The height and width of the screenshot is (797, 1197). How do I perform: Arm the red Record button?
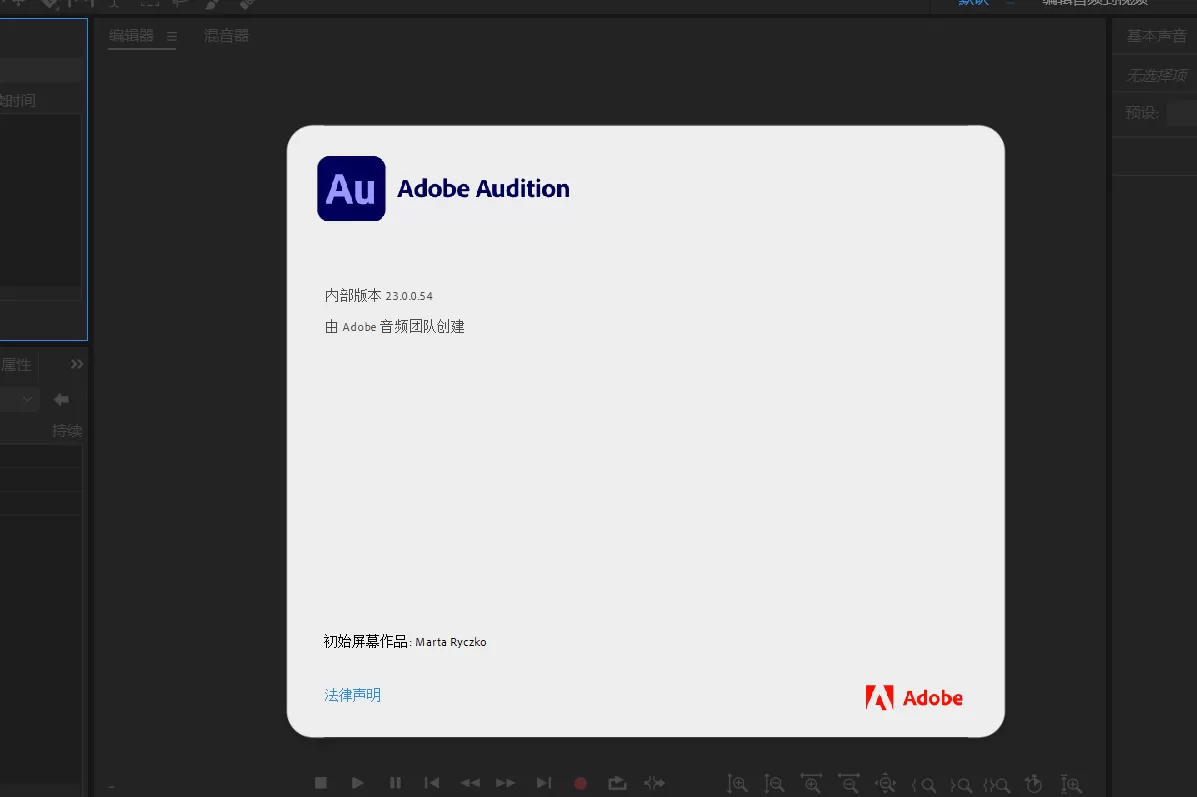(x=580, y=783)
